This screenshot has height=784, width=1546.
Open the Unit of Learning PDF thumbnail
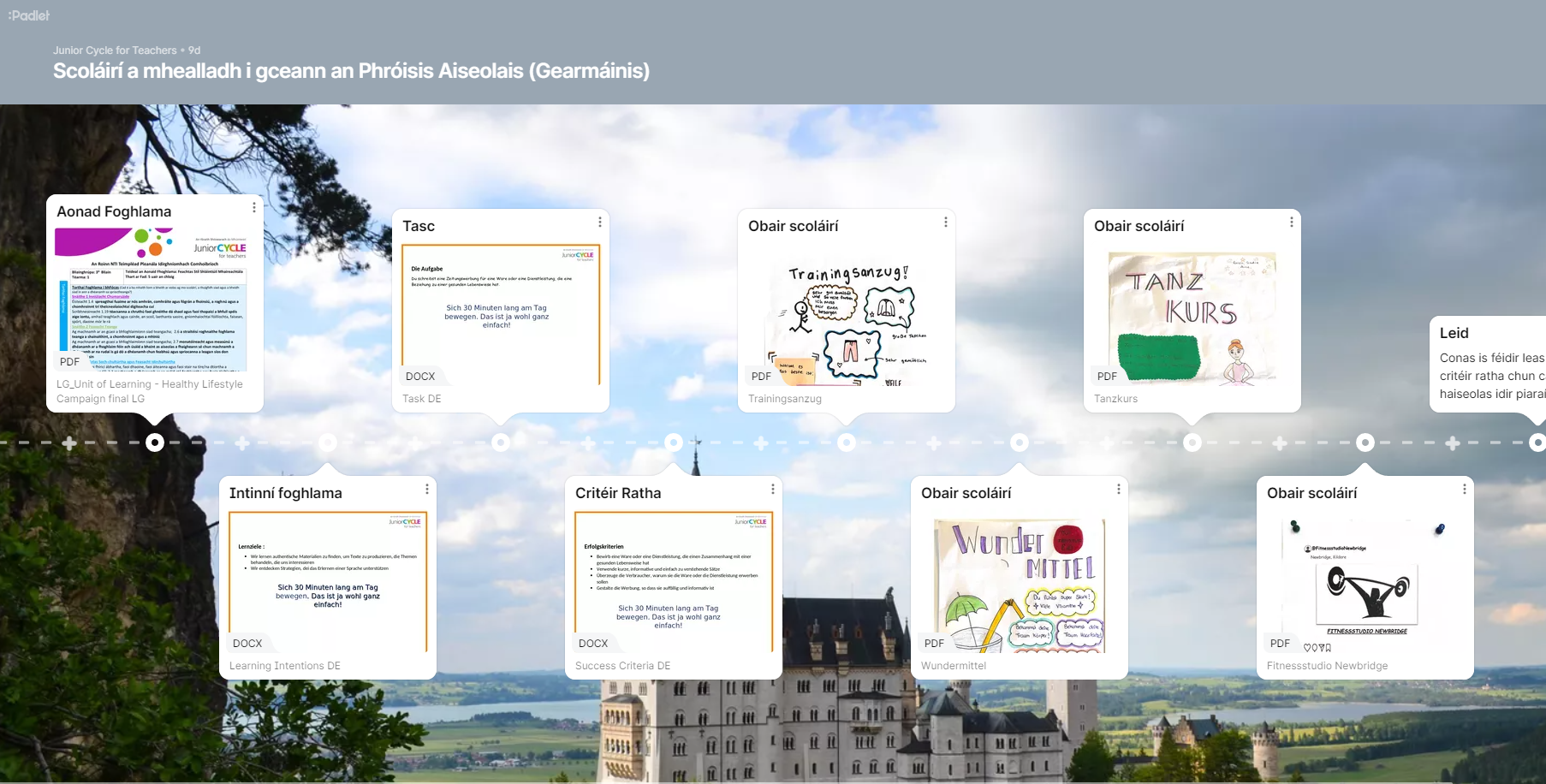(155, 299)
